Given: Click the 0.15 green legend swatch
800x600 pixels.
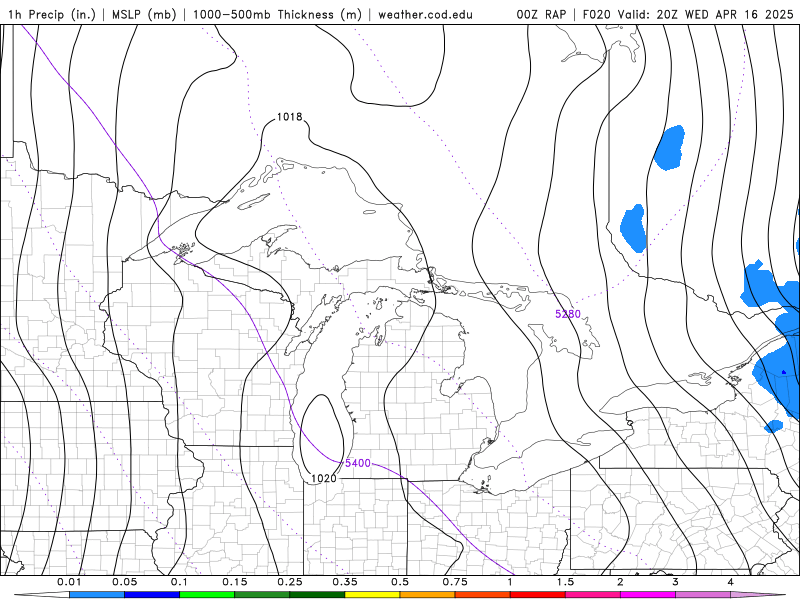Looking at the screenshot, I should point(262,594).
